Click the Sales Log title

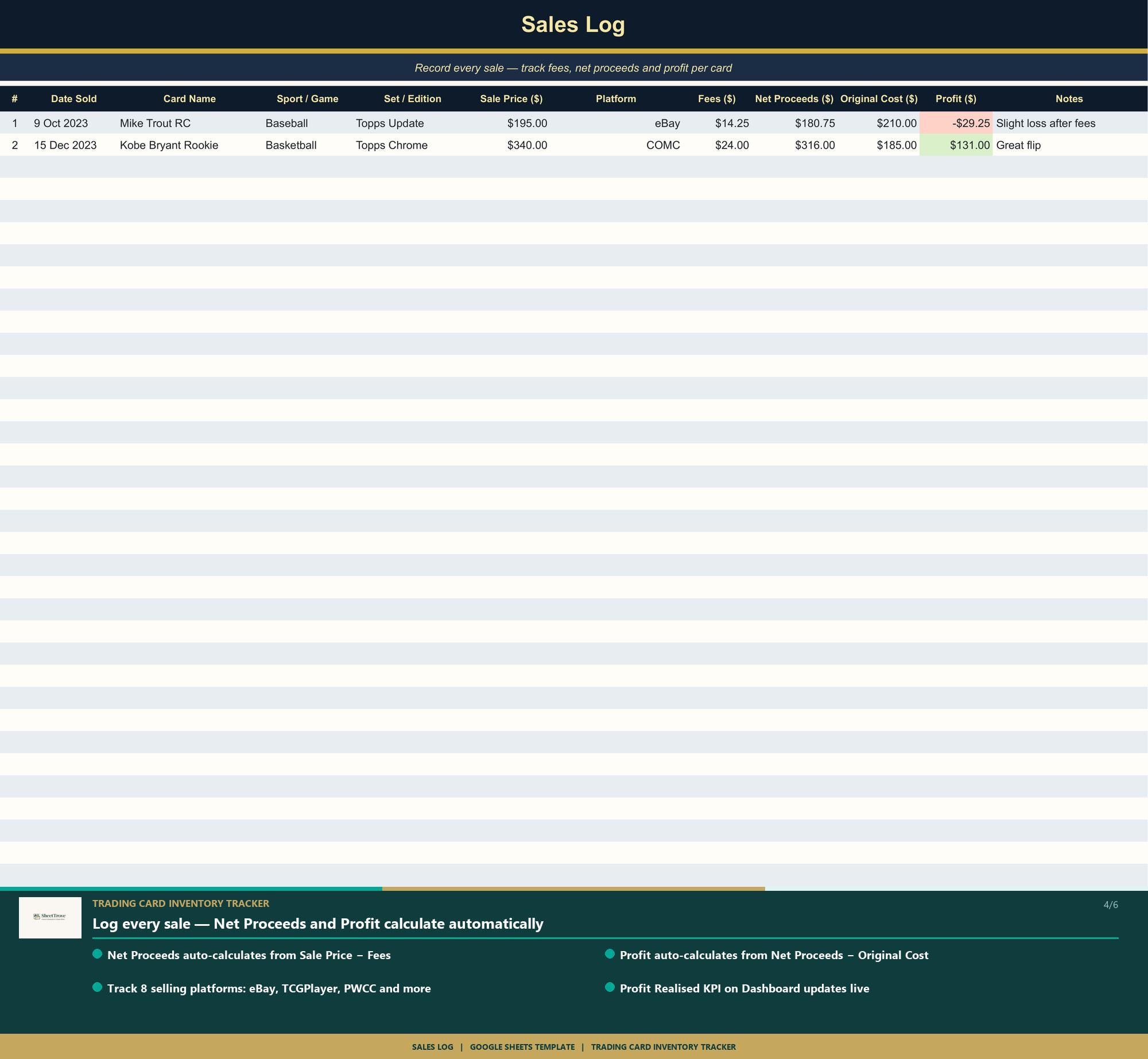[x=573, y=25]
